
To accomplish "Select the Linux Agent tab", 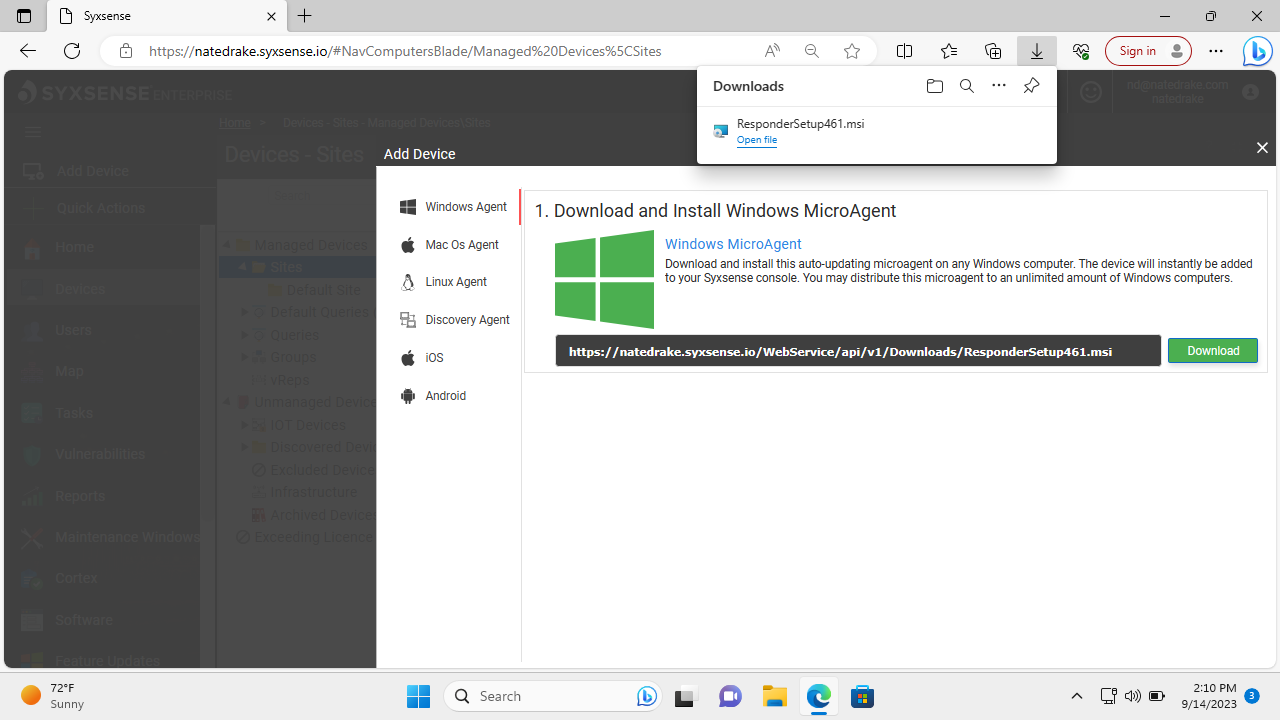I will 443,282.
